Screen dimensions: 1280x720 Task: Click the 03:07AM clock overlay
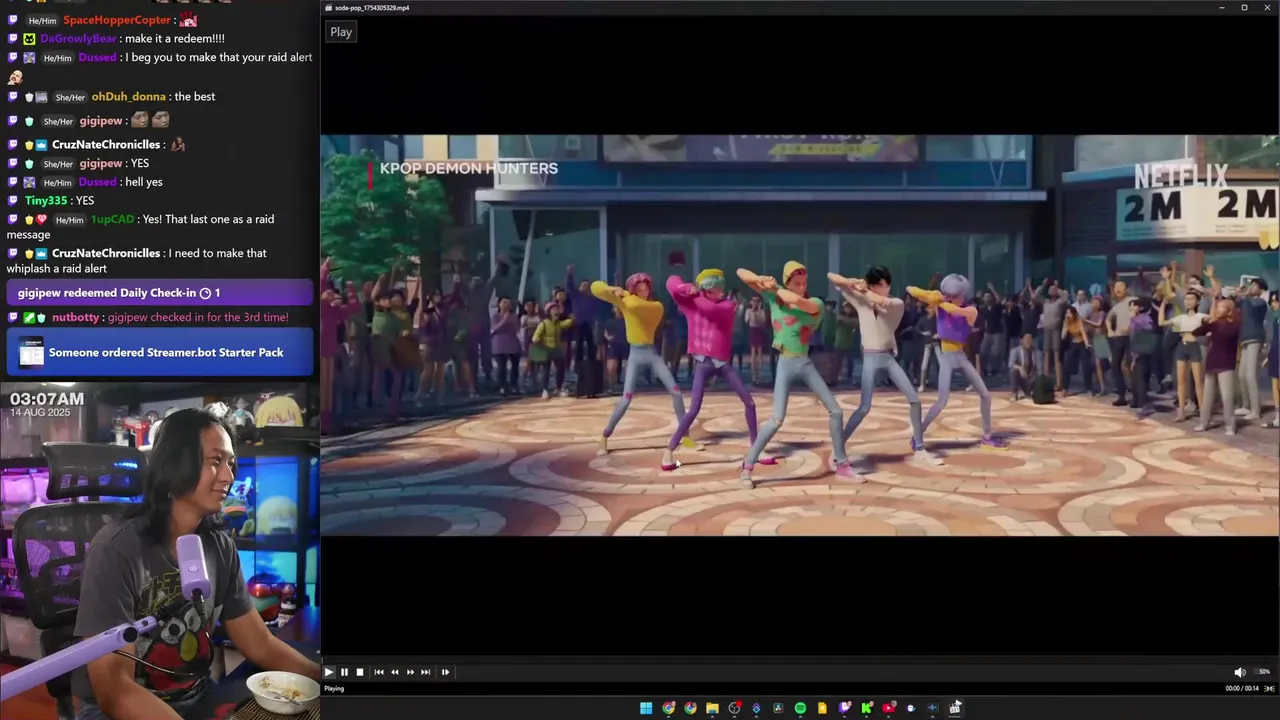(x=47, y=398)
